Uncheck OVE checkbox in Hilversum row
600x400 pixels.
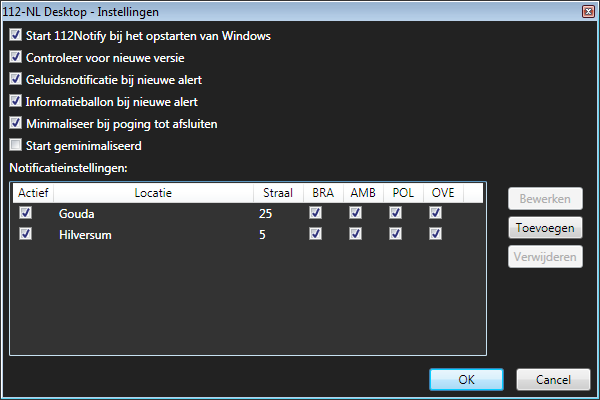435,233
